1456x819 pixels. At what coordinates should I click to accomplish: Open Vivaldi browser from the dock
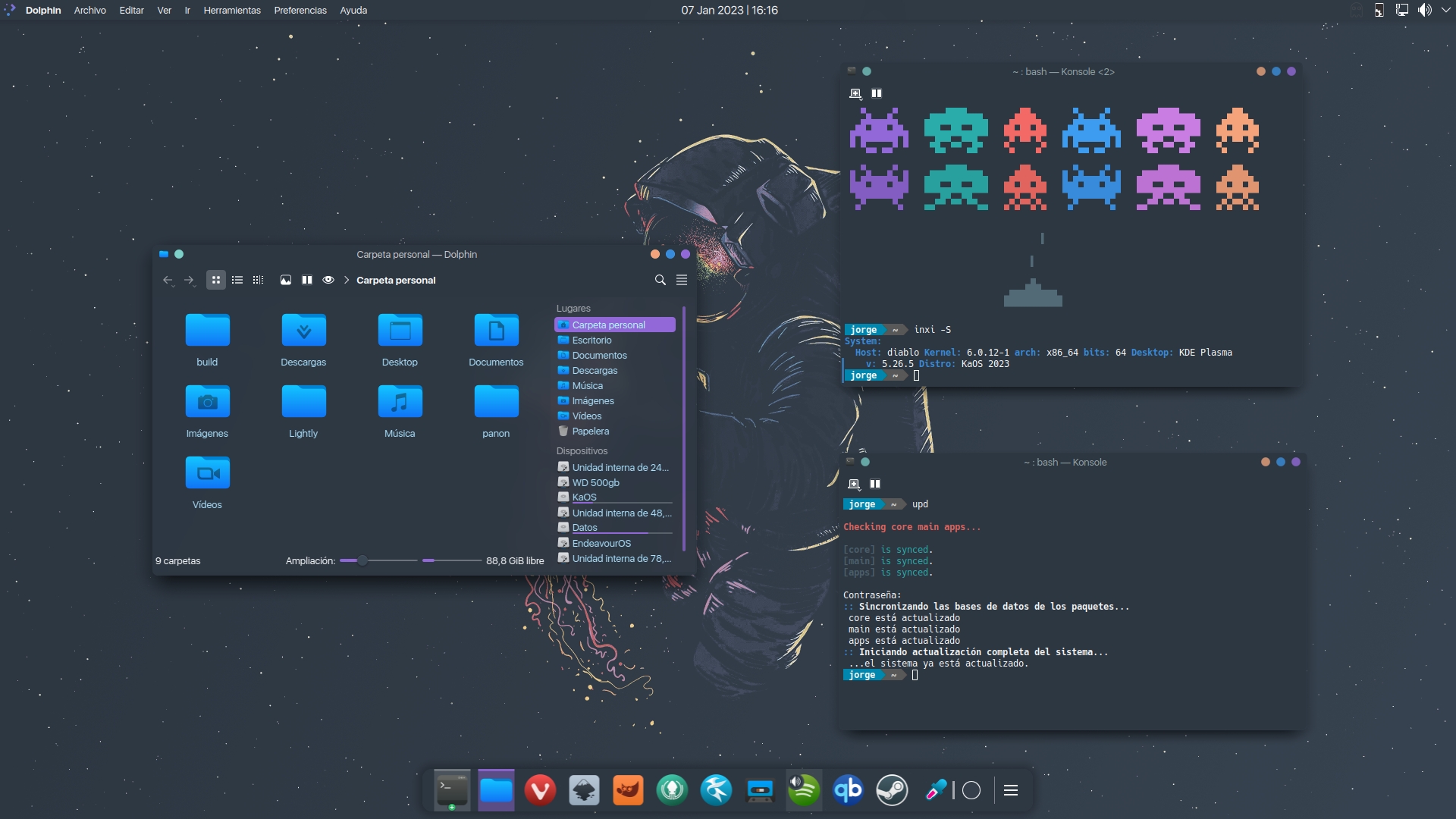[540, 790]
